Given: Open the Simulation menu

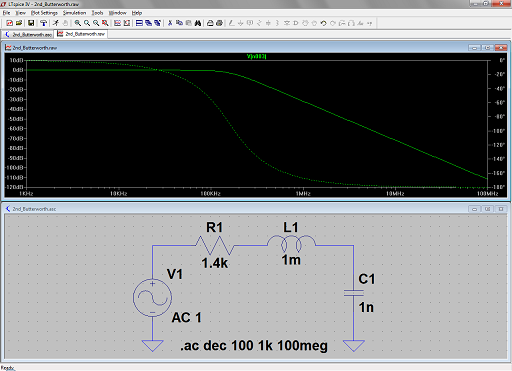Looking at the screenshot, I should point(74,13).
